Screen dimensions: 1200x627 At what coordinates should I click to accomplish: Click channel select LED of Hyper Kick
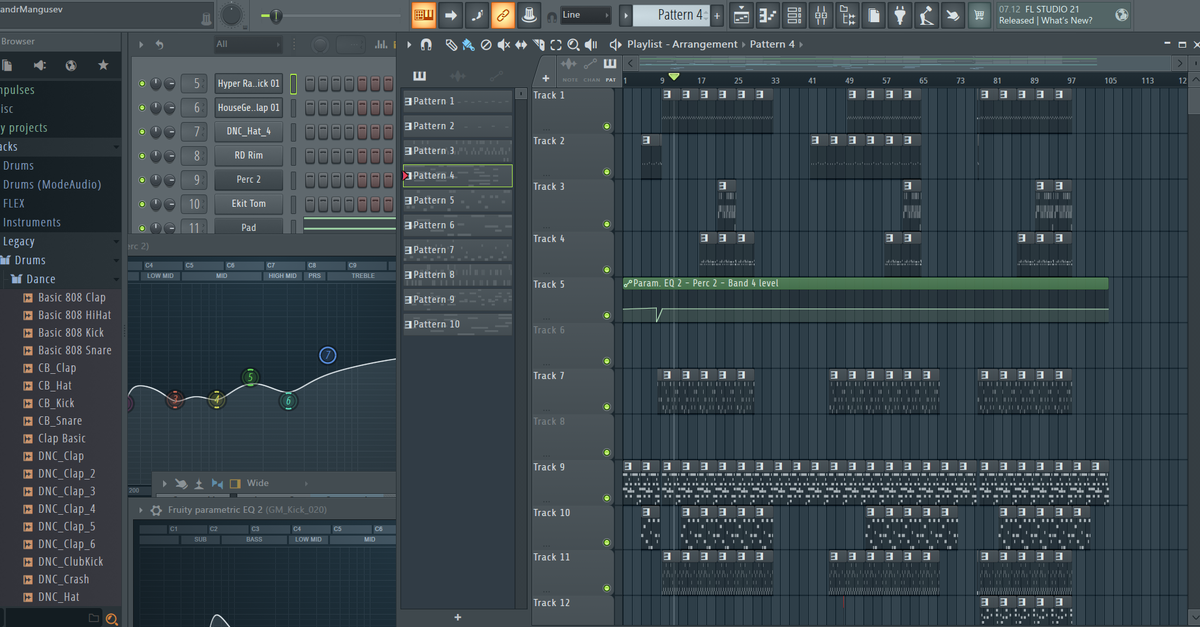tap(294, 83)
